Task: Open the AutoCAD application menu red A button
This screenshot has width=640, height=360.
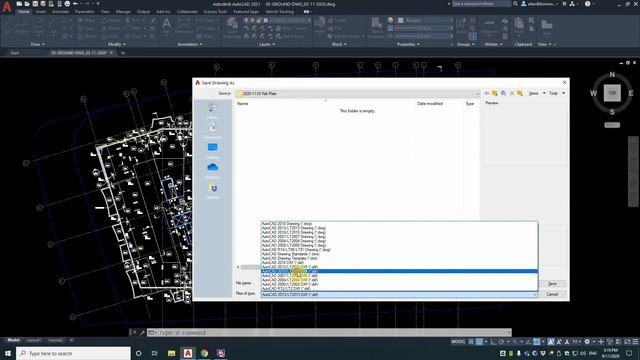Action: [x=7, y=7]
